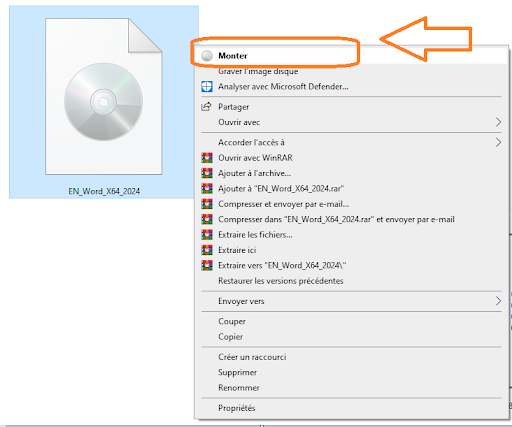Viewport: 512px width, 427px height.
Task: Choose Monter from the context menu
Action: point(351,56)
